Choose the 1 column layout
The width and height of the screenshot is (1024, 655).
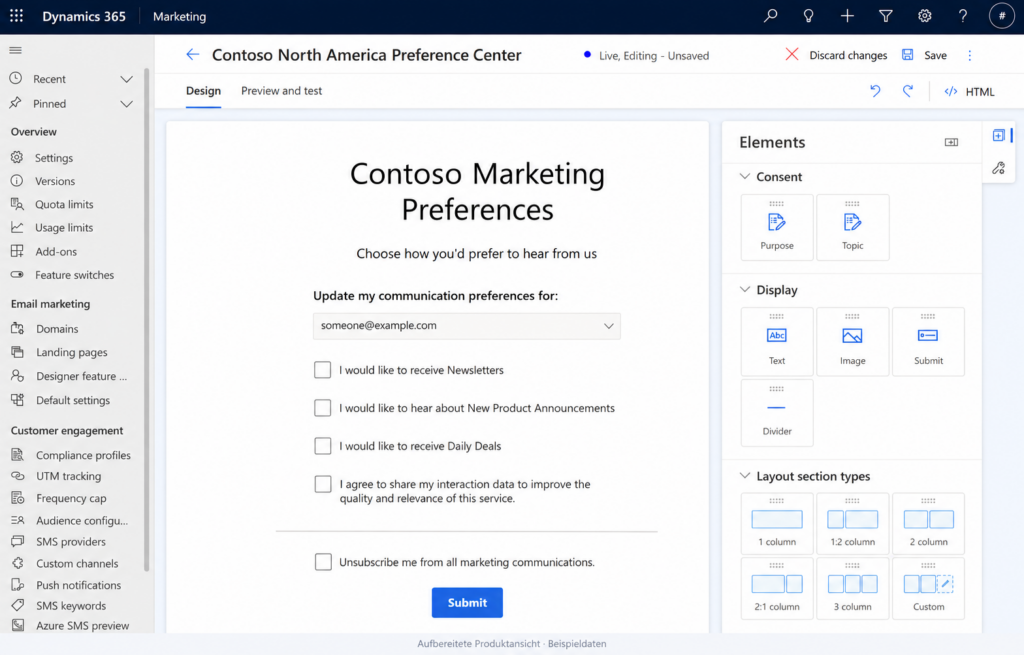pyautogui.click(x=776, y=523)
